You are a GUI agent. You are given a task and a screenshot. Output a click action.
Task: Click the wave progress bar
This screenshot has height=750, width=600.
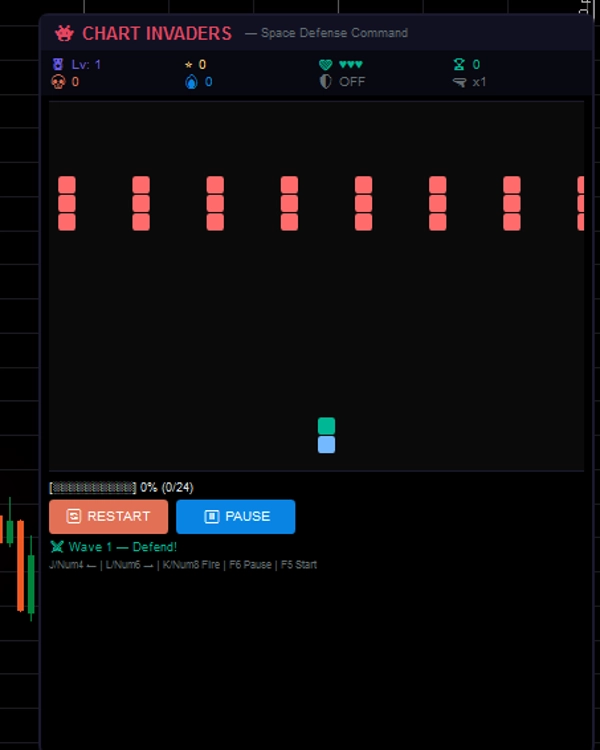[93, 487]
